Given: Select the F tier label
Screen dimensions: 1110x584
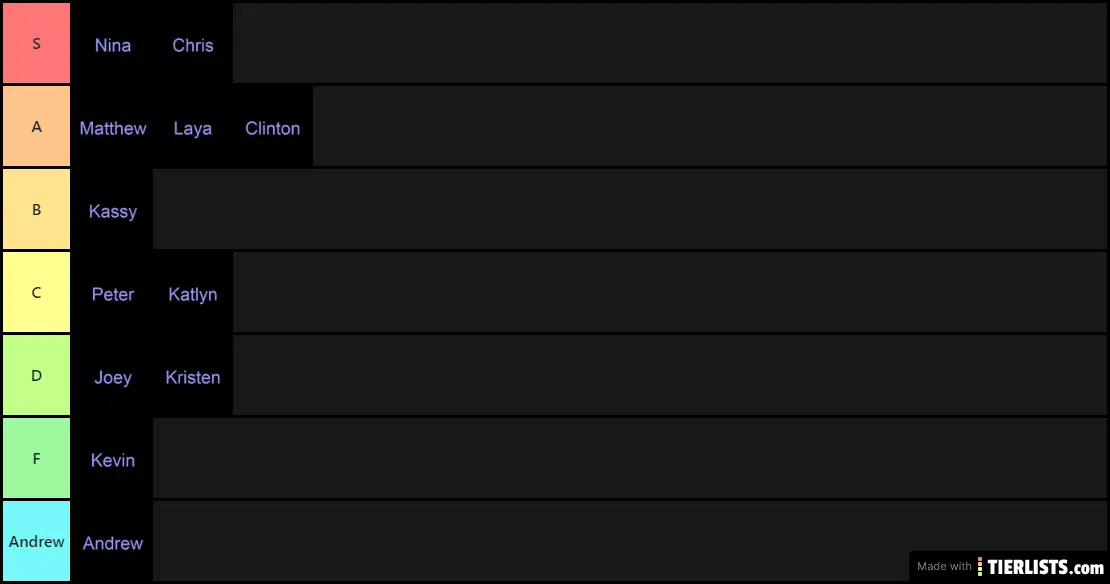Looking at the screenshot, I should pyautogui.click(x=36, y=458).
